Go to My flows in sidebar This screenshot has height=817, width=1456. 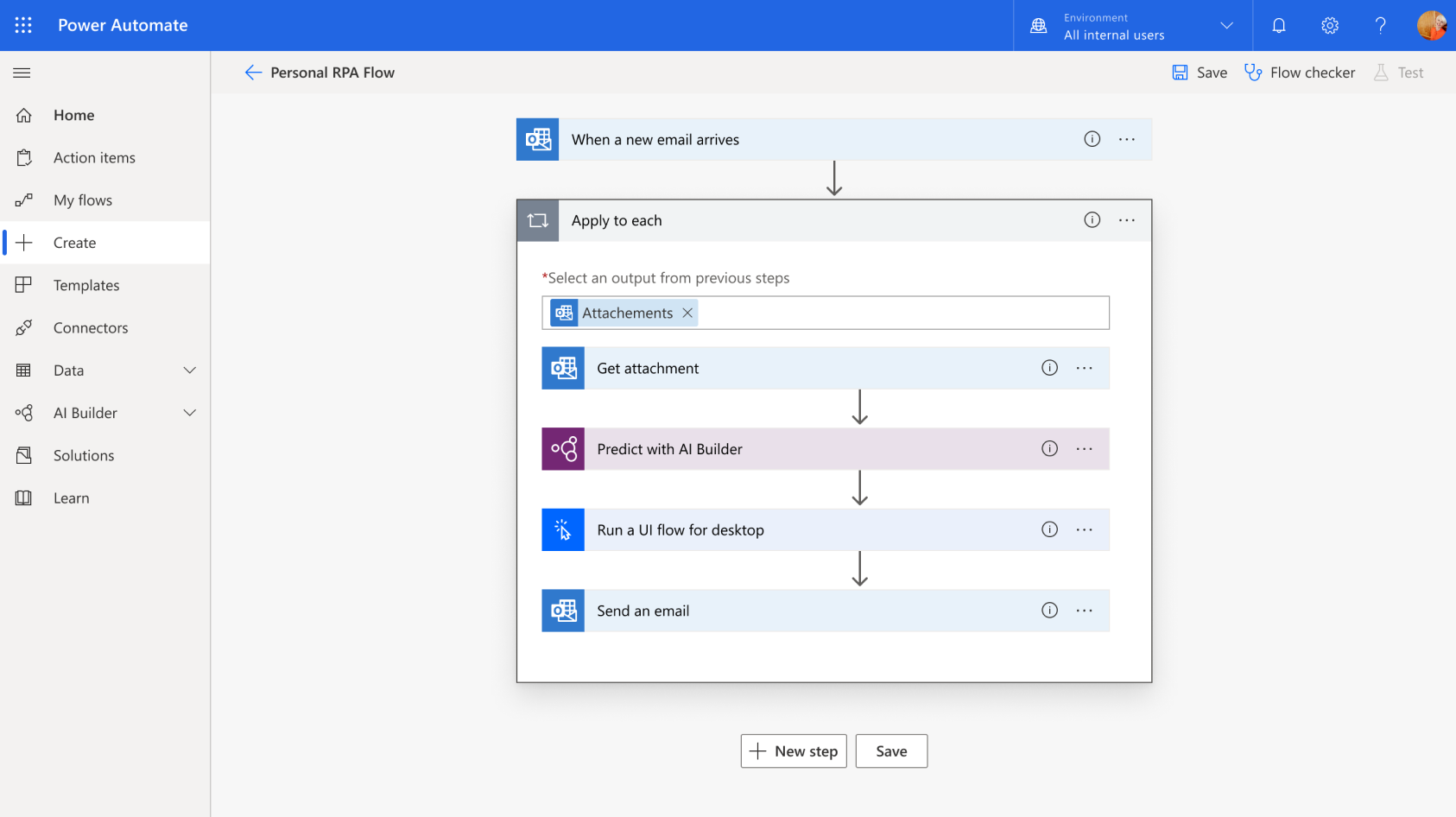tap(83, 200)
